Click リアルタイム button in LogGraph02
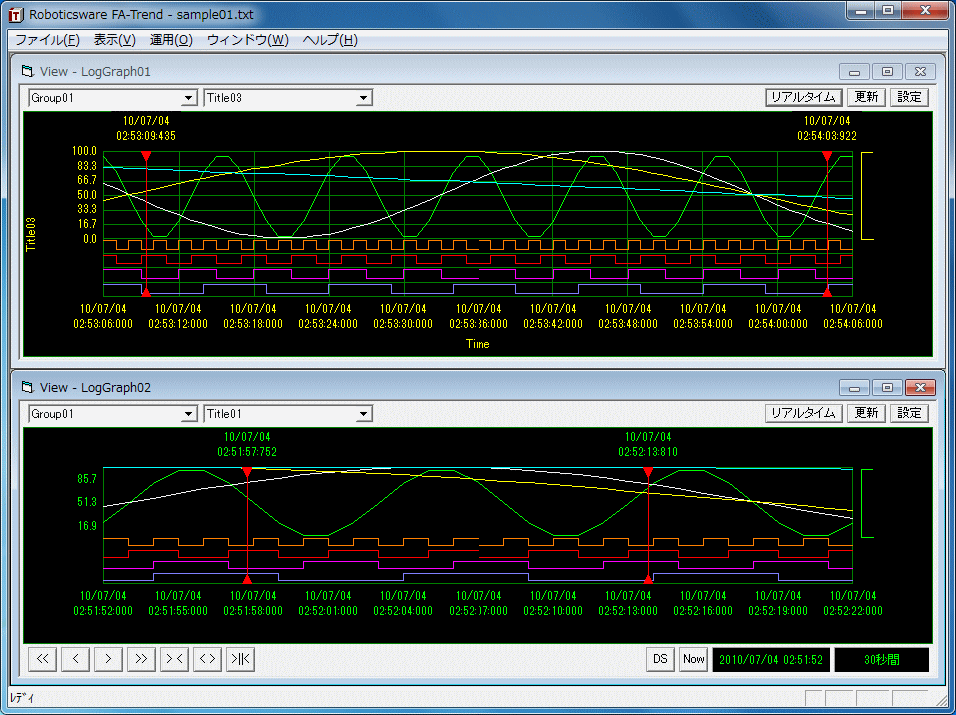 804,413
